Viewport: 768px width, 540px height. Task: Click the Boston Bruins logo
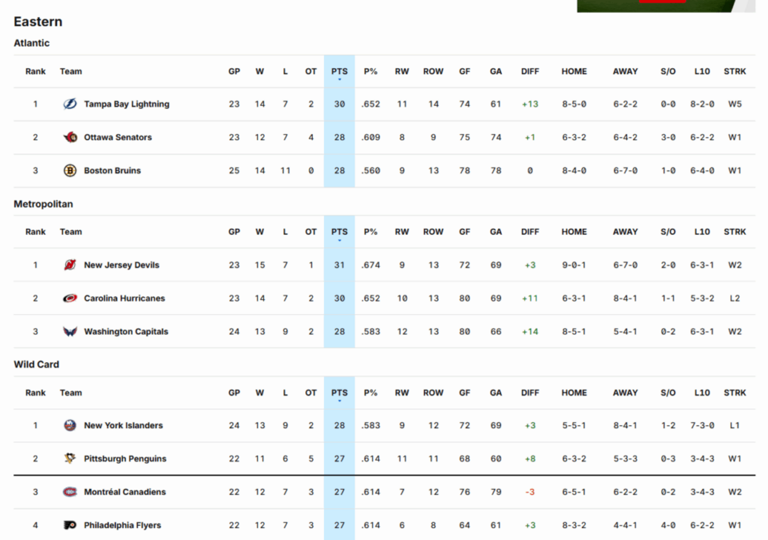click(x=70, y=171)
